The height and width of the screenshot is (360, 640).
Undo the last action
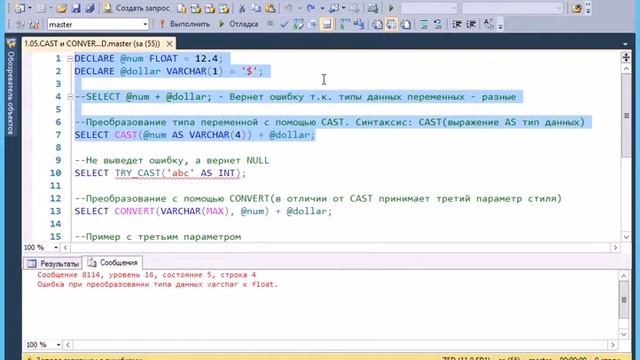pos(289,8)
